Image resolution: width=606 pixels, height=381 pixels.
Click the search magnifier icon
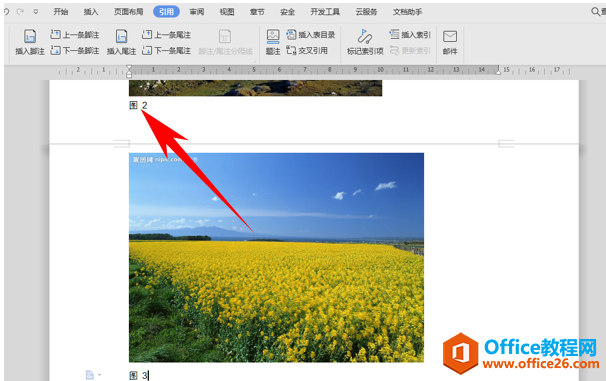[x=596, y=12]
